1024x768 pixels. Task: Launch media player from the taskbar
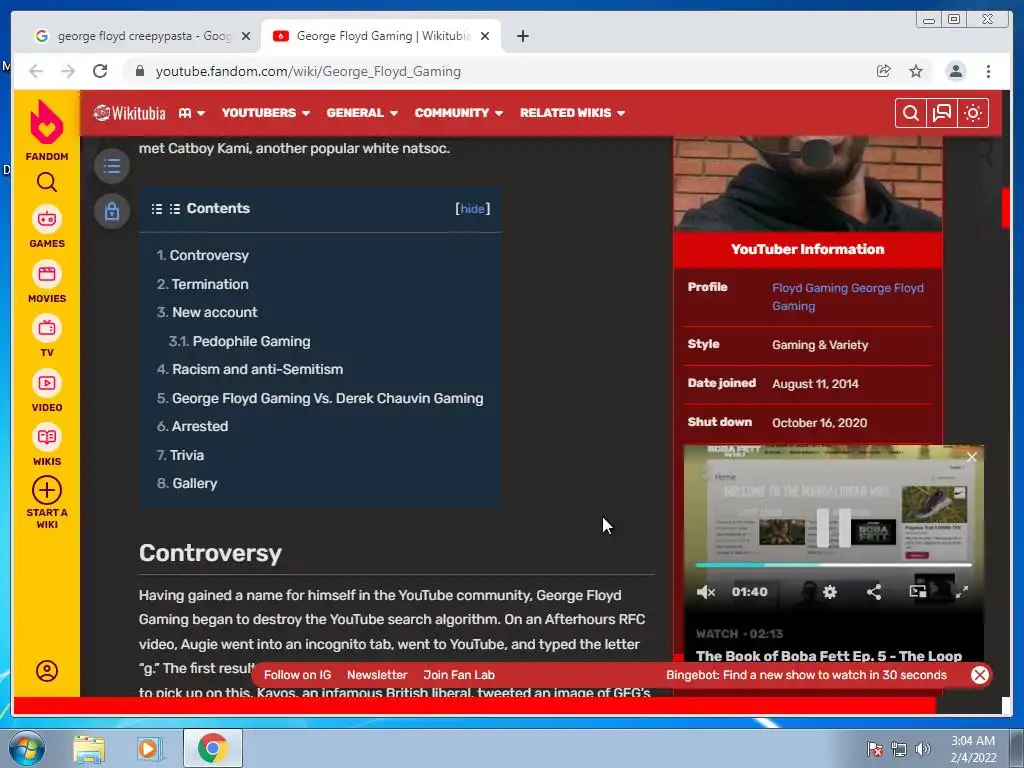coord(149,748)
